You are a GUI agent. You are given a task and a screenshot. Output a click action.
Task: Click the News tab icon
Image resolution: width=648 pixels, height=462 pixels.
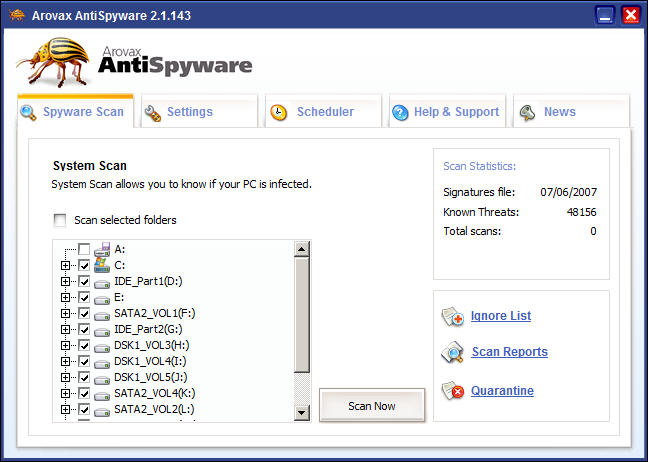coord(527,112)
